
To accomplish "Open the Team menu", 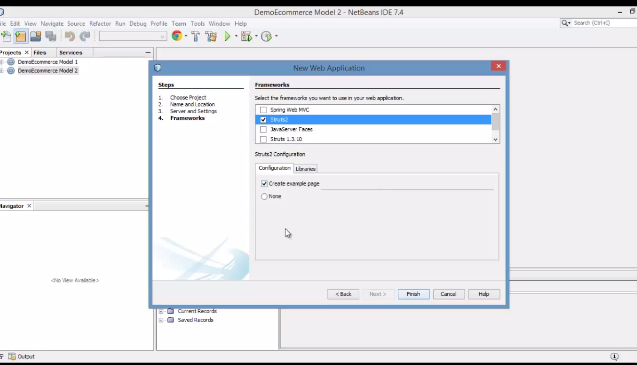I will tap(179, 24).
